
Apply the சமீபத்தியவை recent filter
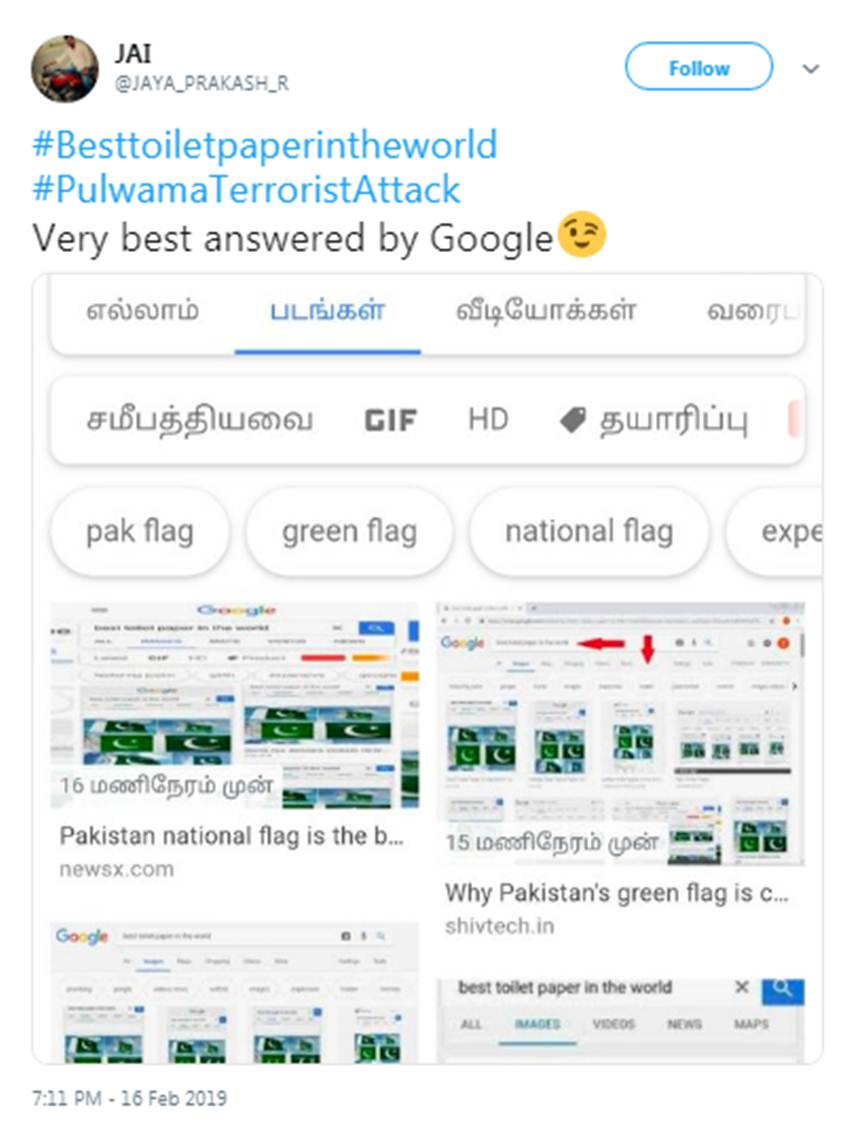tap(200, 420)
